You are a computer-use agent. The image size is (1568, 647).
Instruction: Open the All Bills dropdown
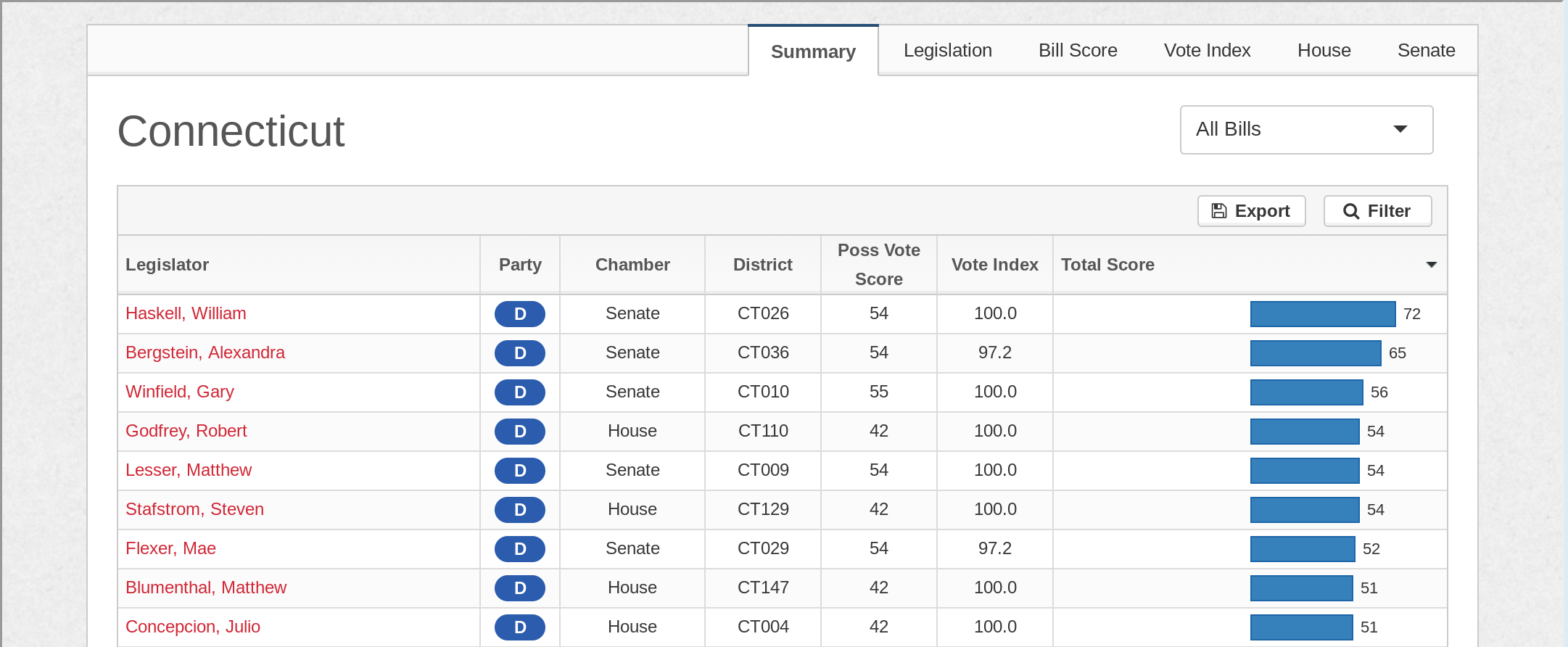1306,130
